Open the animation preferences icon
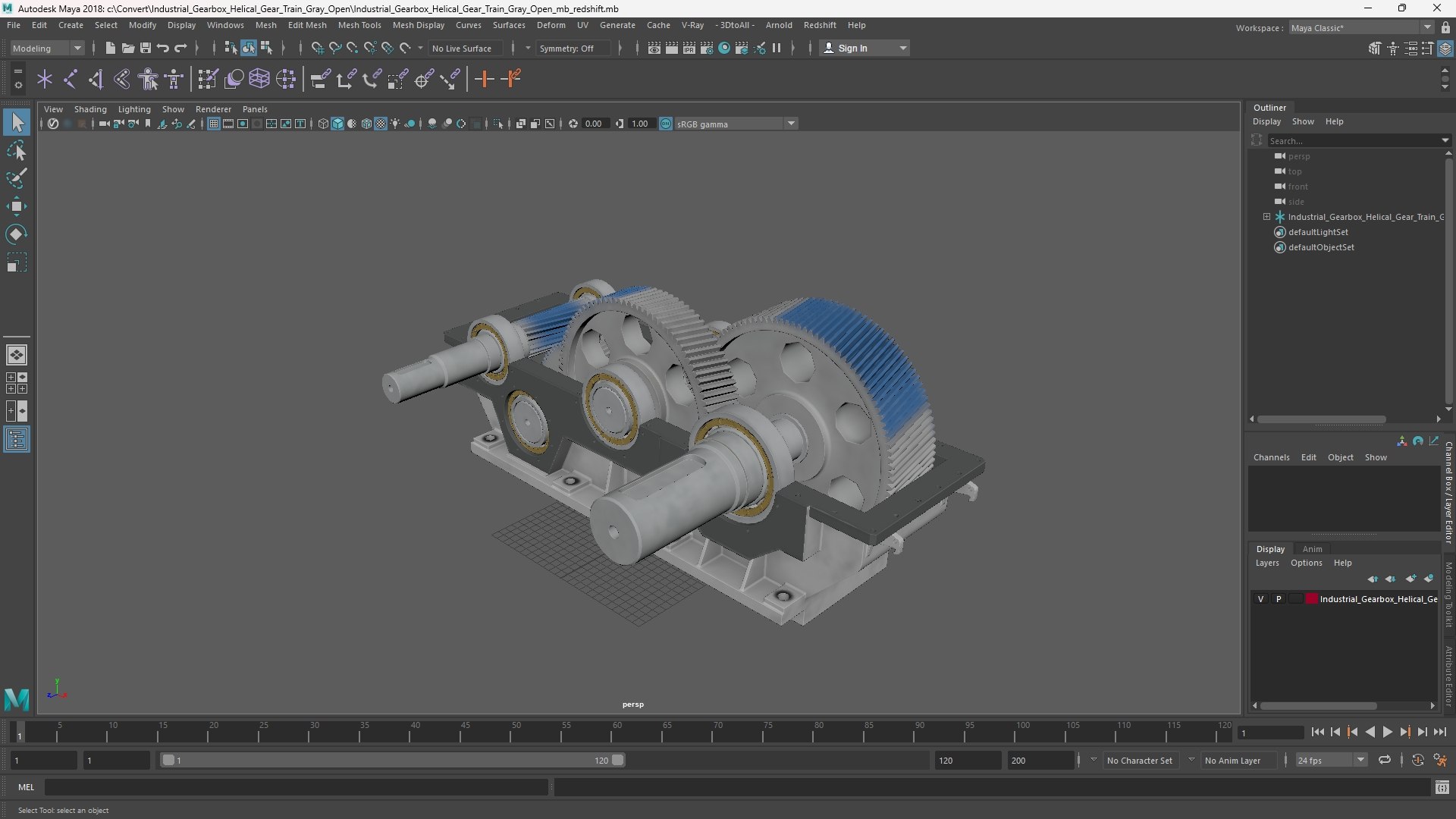The height and width of the screenshot is (819, 1456). pyautogui.click(x=1441, y=760)
